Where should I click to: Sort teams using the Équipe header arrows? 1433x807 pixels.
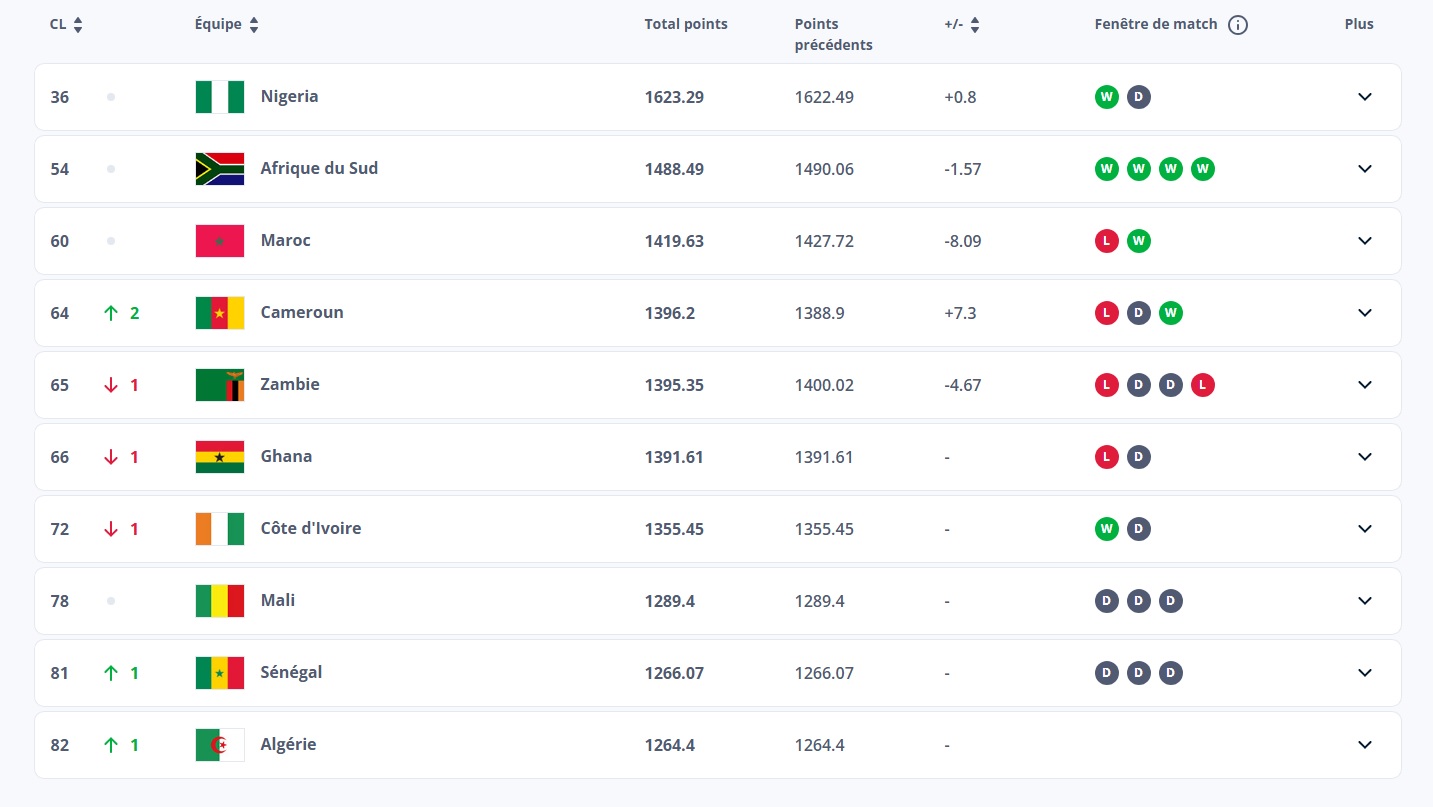click(x=254, y=25)
